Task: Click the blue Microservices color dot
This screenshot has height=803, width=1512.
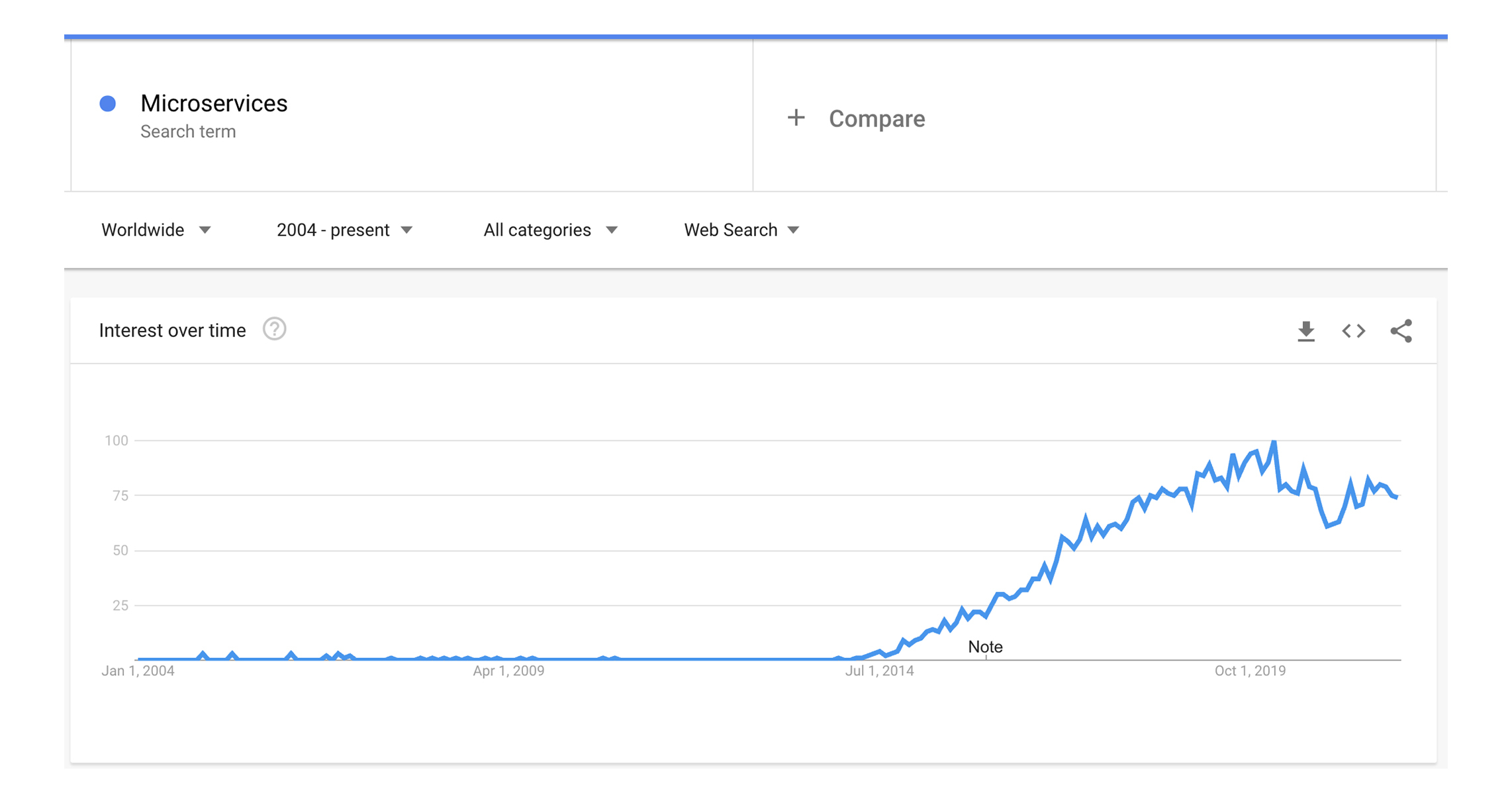Action: tap(108, 103)
